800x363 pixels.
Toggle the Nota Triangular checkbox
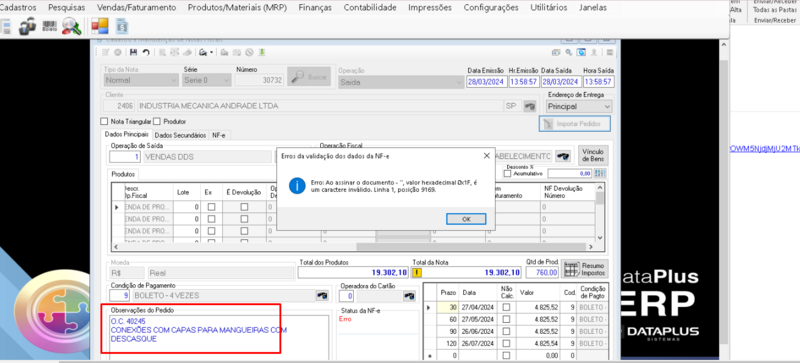point(104,122)
